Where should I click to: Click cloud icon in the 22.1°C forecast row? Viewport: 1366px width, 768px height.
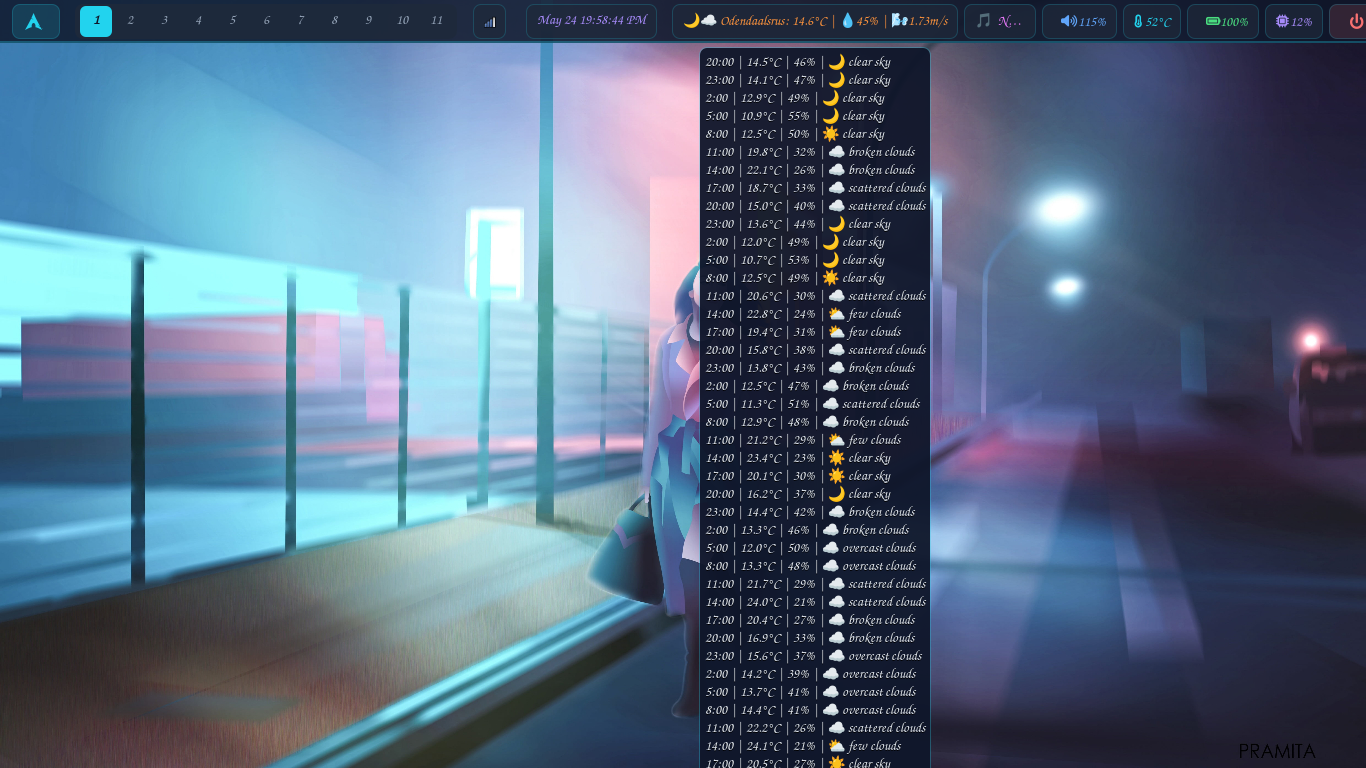(x=836, y=170)
